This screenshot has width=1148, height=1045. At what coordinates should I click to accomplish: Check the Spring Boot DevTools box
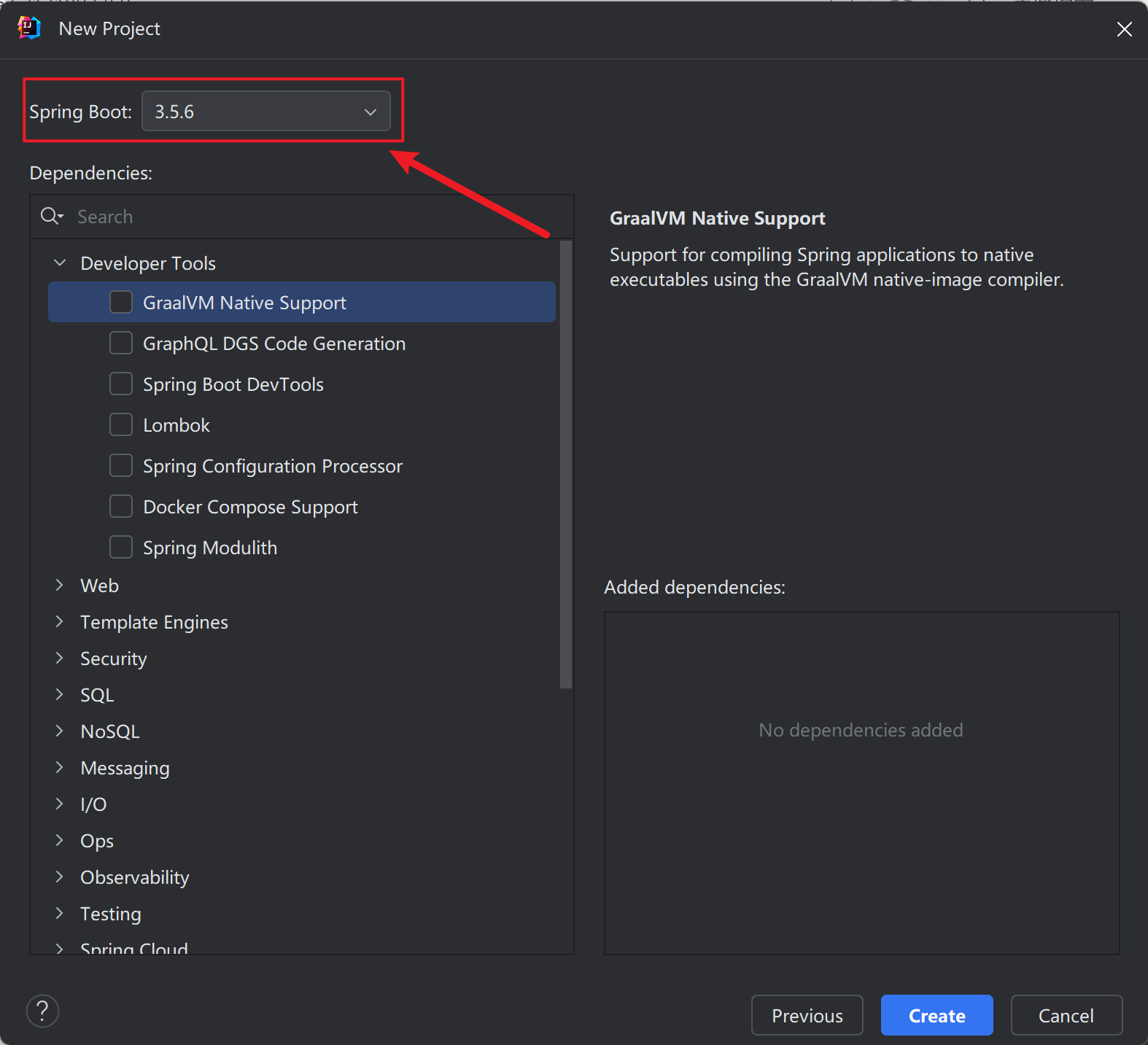pos(121,384)
